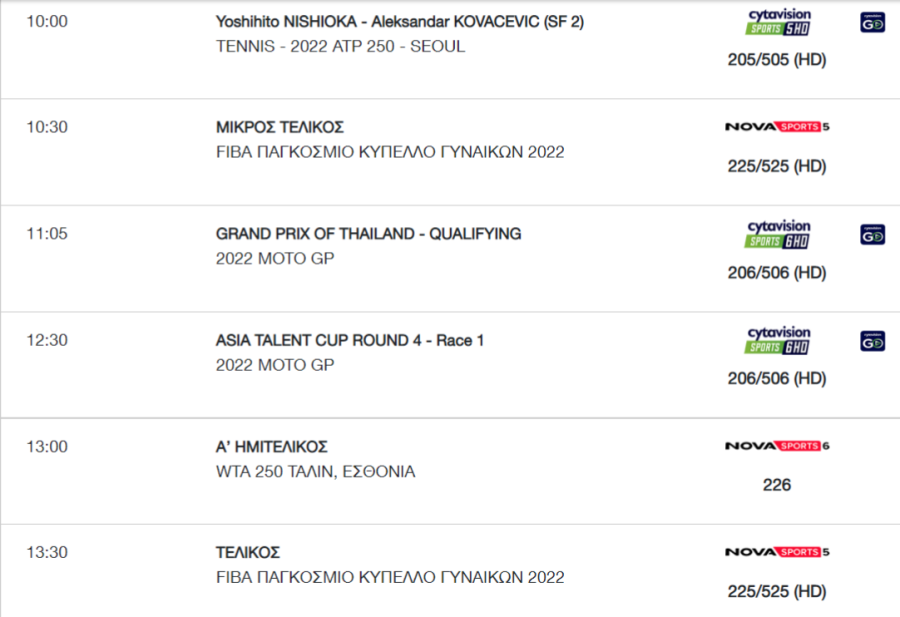This screenshot has height=617, width=900.
Task: Click channel number 226
Action: (x=777, y=485)
